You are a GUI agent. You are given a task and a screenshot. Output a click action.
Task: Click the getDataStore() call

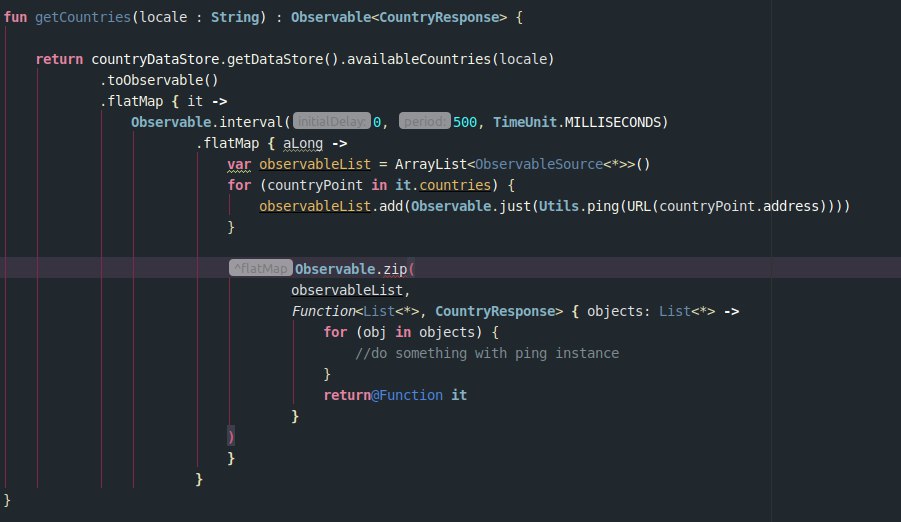(283, 59)
